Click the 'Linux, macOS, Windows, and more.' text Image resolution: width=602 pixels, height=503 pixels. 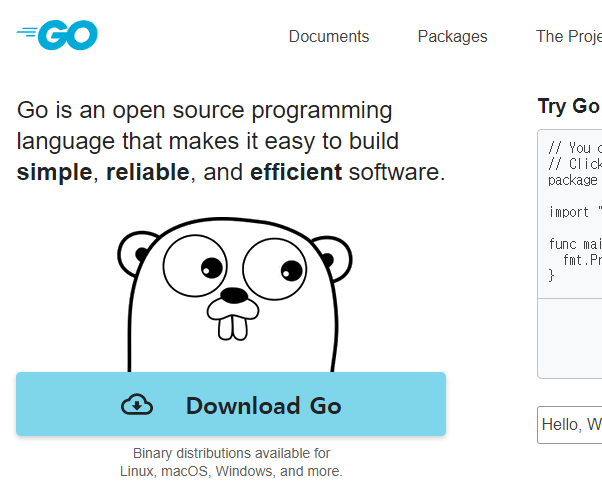tap(231, 471)
